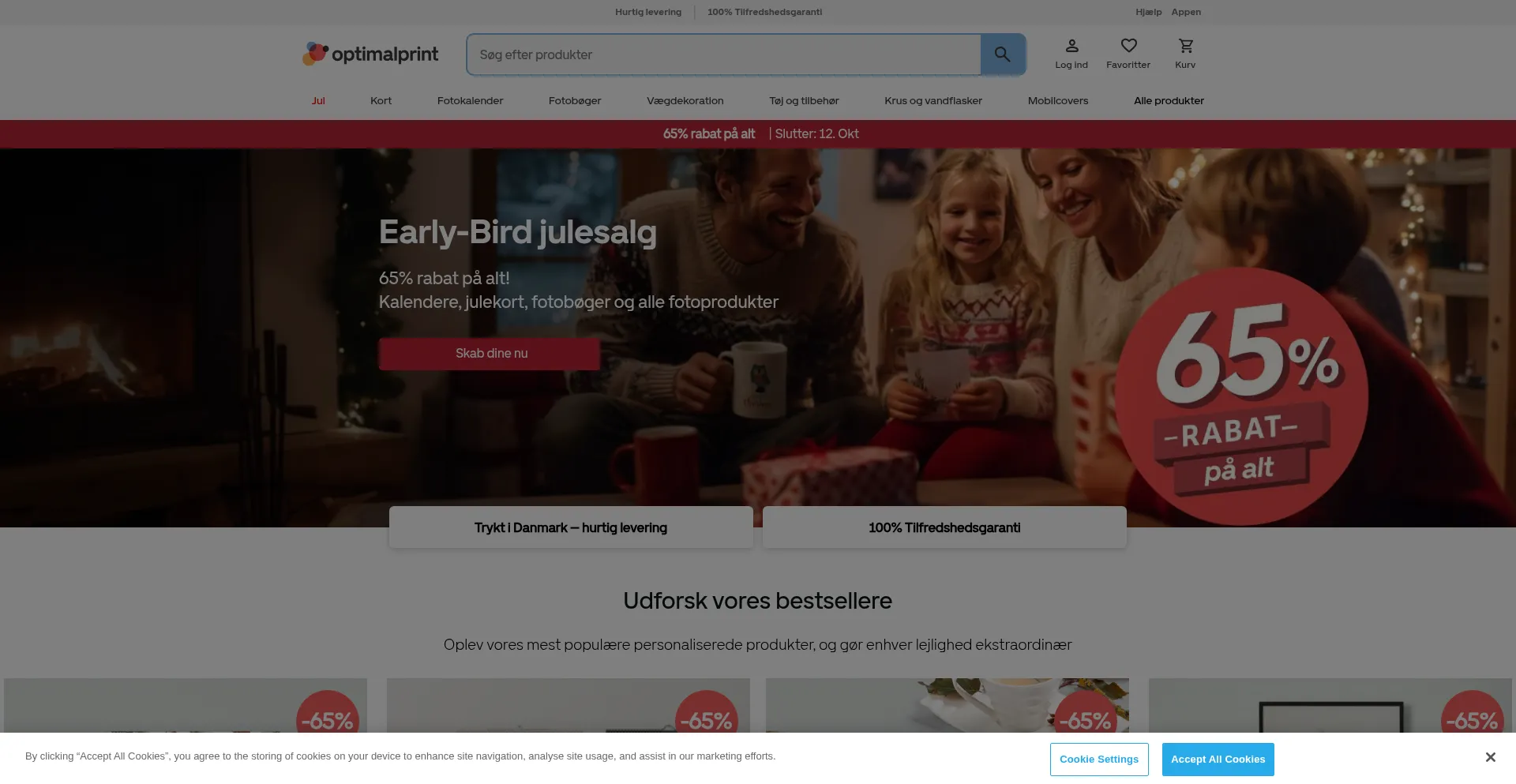Screen dimensions: 1516x784
Task: Open the Kort menu category
Action: click(x=381, y=100)
